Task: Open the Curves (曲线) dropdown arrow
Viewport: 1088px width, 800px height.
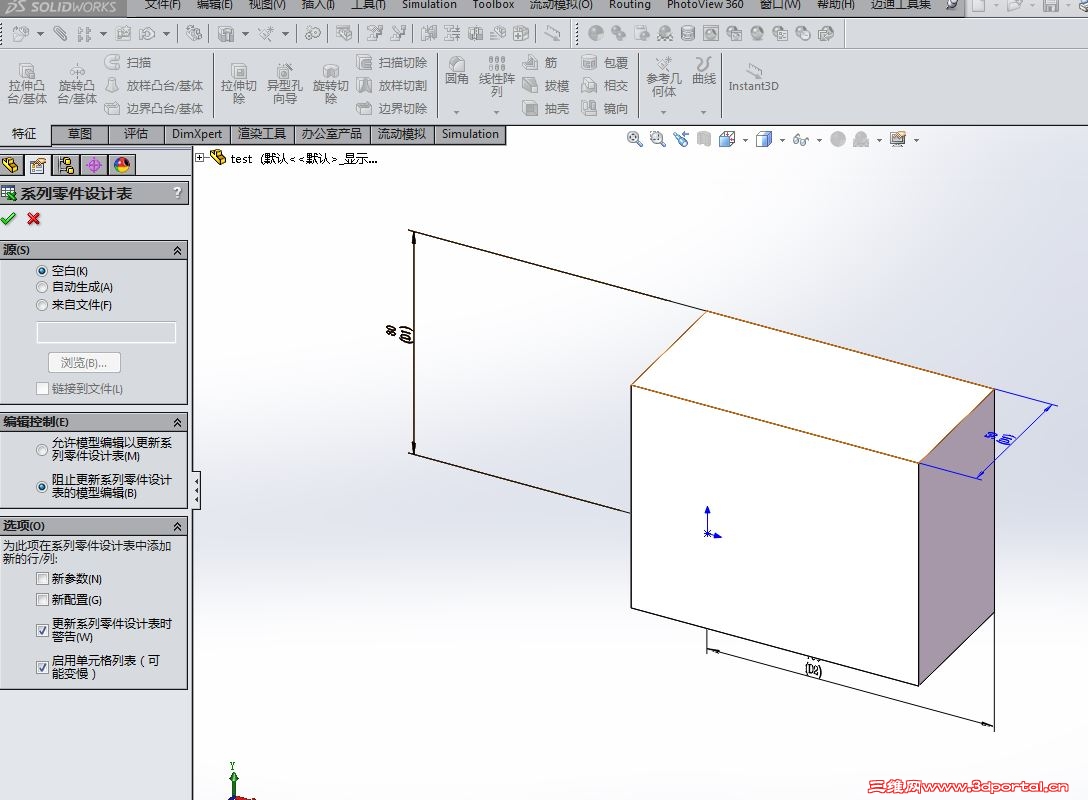Action: (x=704, y=111)
